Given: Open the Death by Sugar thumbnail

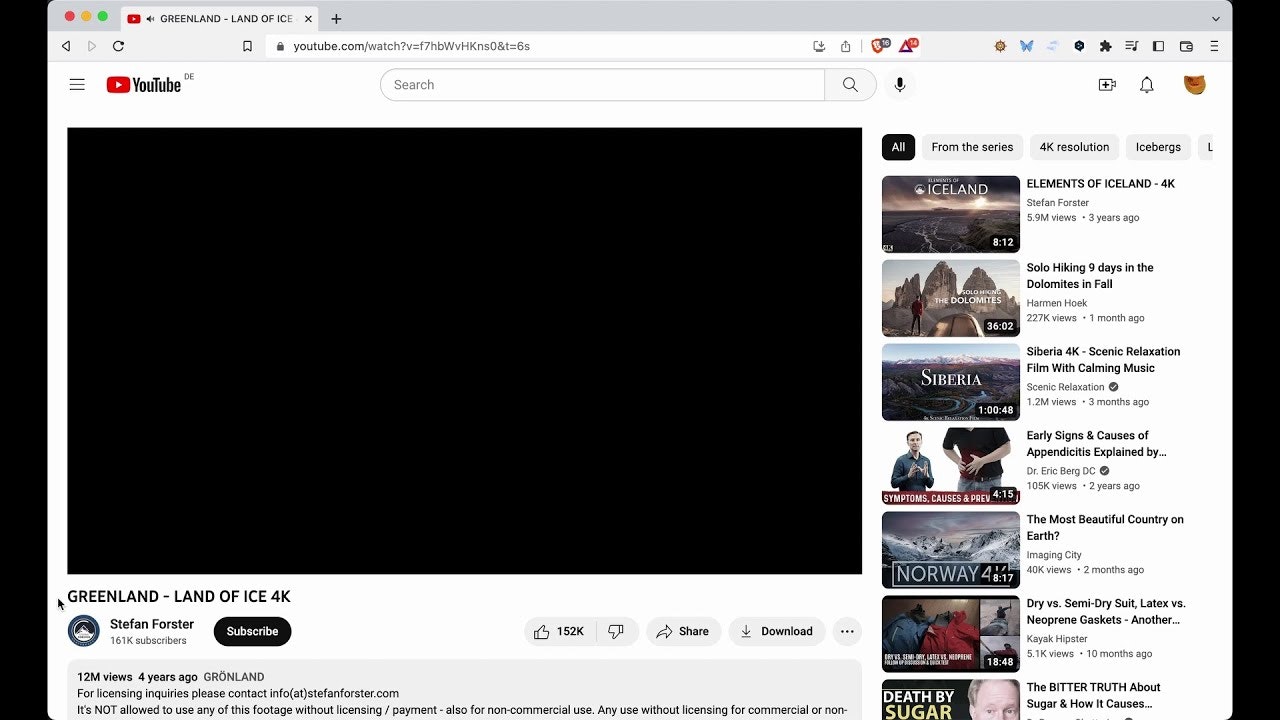Looking at the screenshot, I should click(951, 700).
